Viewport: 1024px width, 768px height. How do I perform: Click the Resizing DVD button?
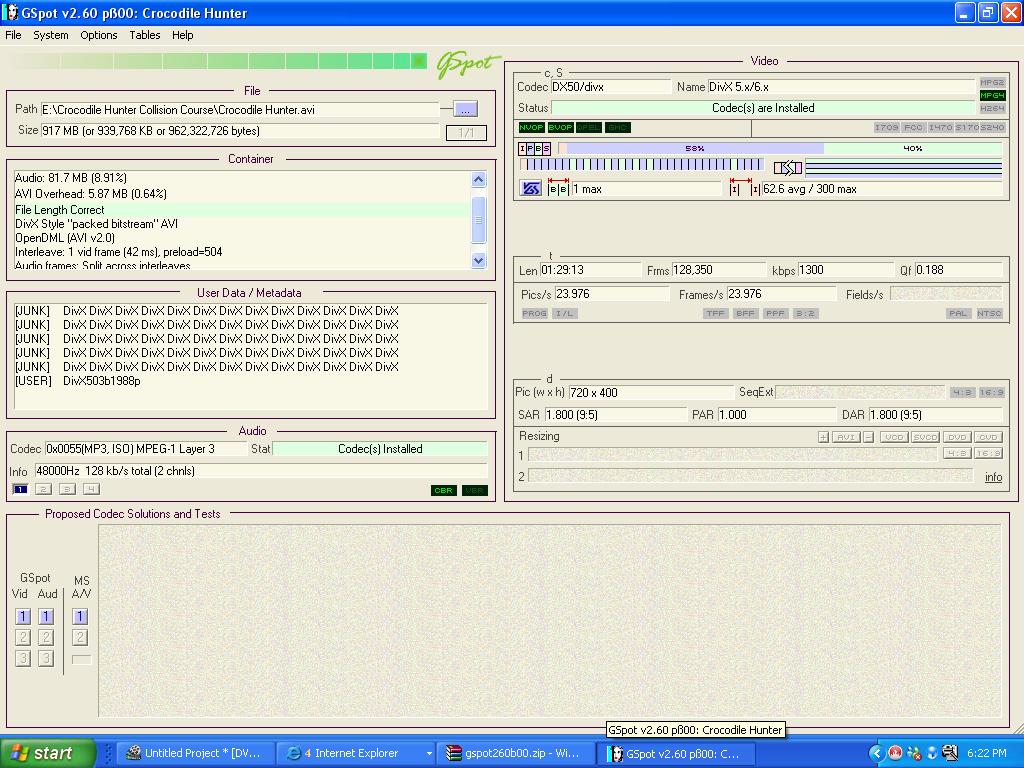pyautogui.click(x=957, y=437)
